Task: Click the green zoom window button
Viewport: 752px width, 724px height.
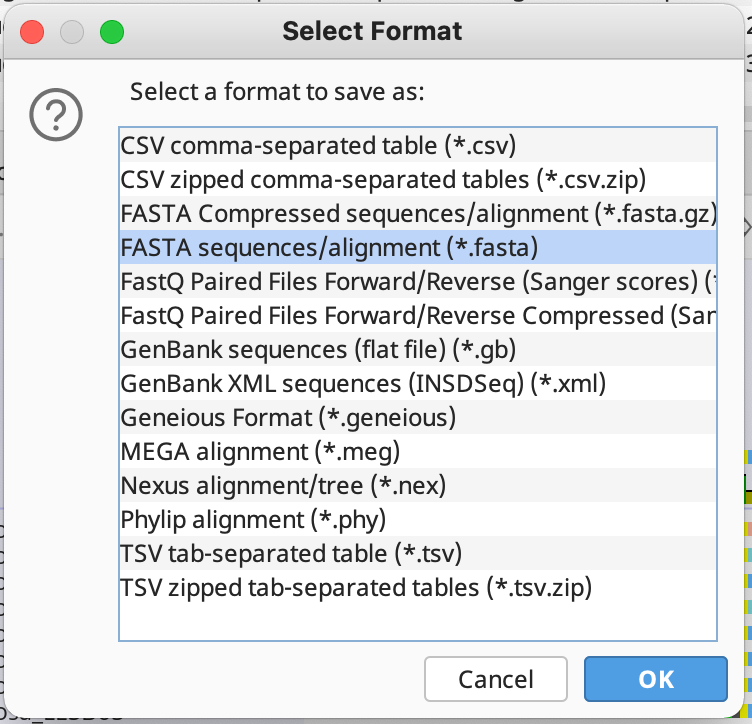Action: [x=112, y=32]
